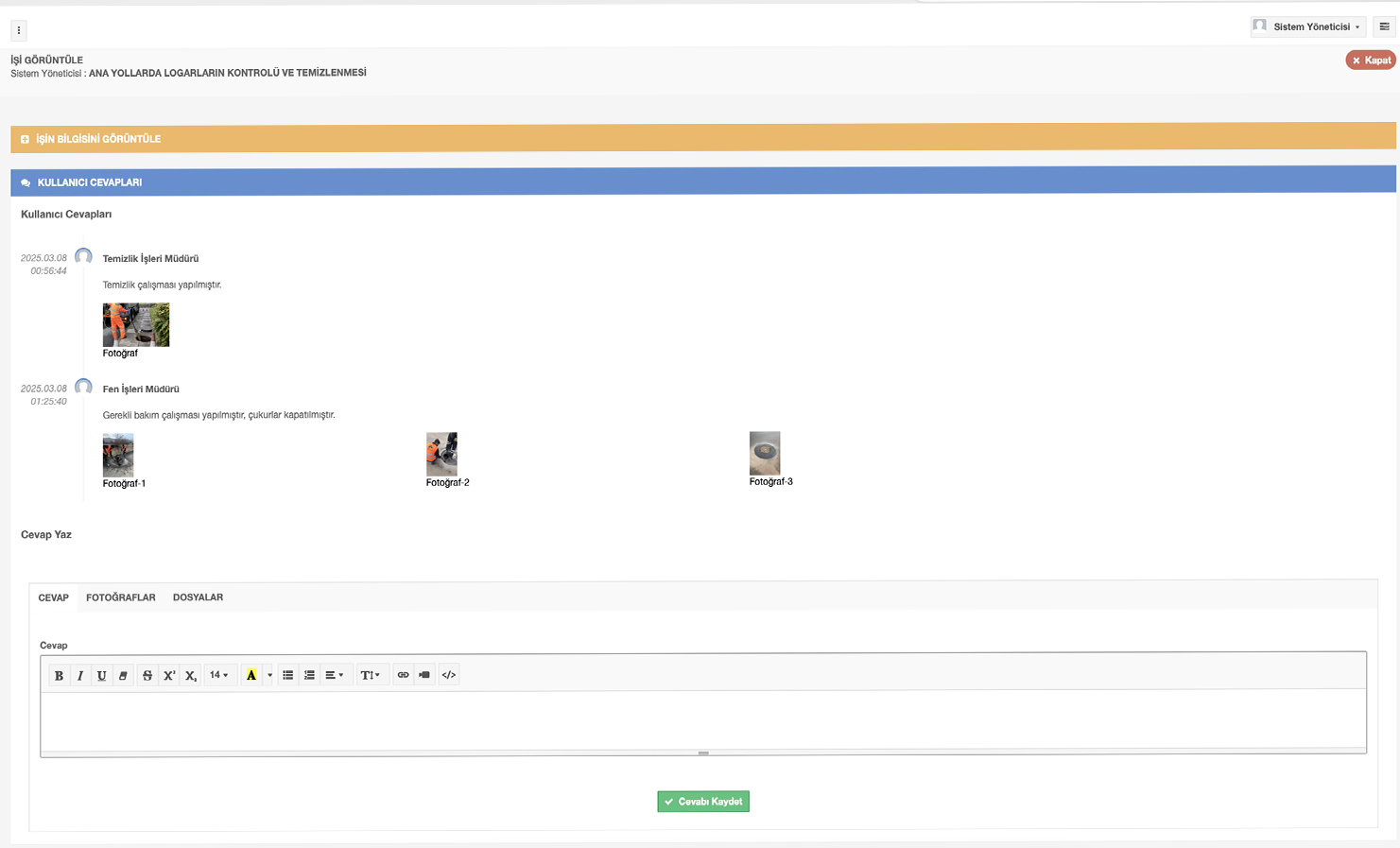Toggle superscript formatting
This screenshot has height=848, width=1400.
pyautogui.click(x=169, y=675)
